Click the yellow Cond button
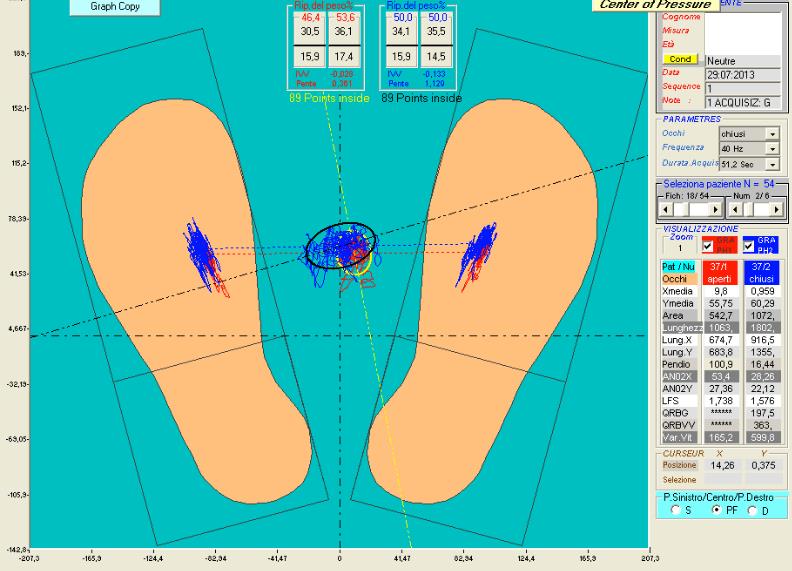Image resolution: width=792 pixels, height=571 pixels. tap(680, 59)
